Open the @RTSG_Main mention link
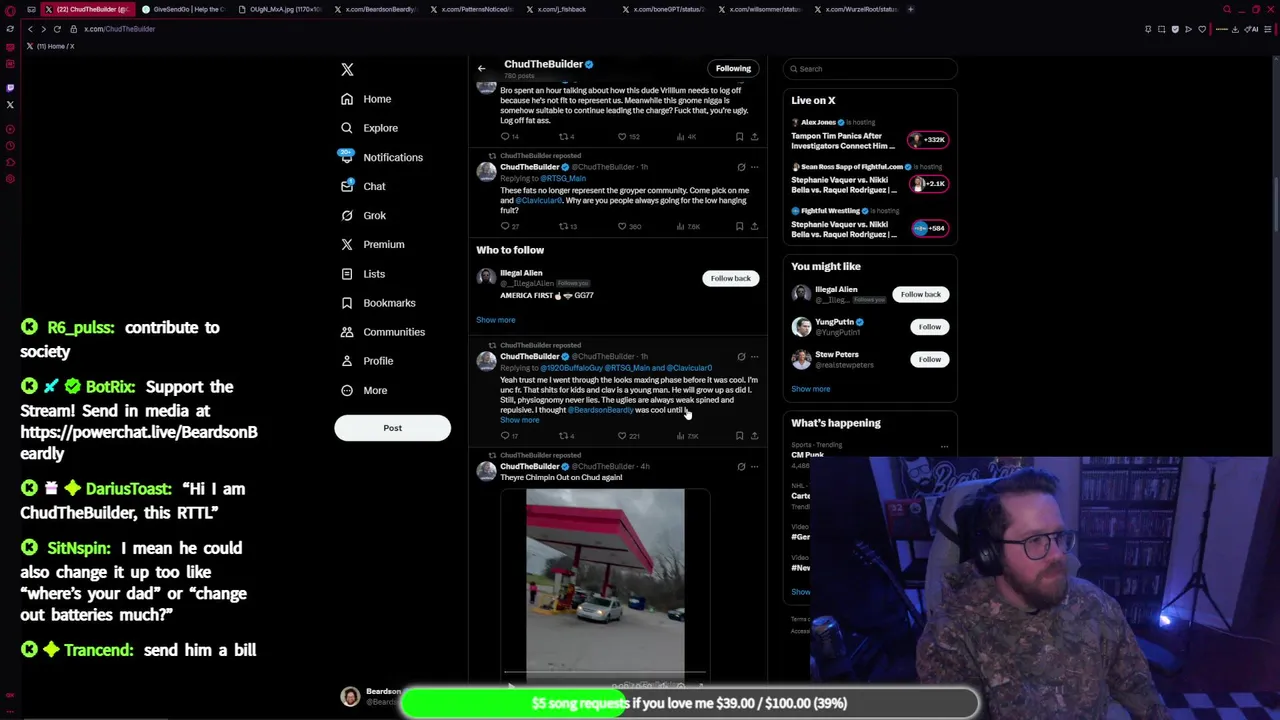The height and width of the screenshot is (720, 1280). pyautogui.click(x=563, y=178)
